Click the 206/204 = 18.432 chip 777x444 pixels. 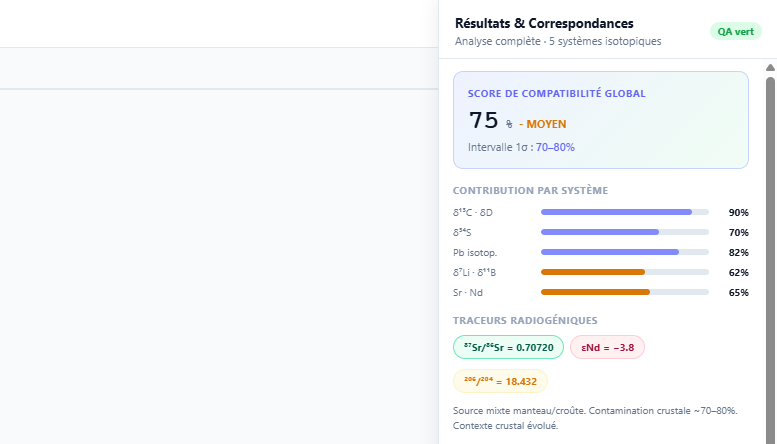[500, 381]
